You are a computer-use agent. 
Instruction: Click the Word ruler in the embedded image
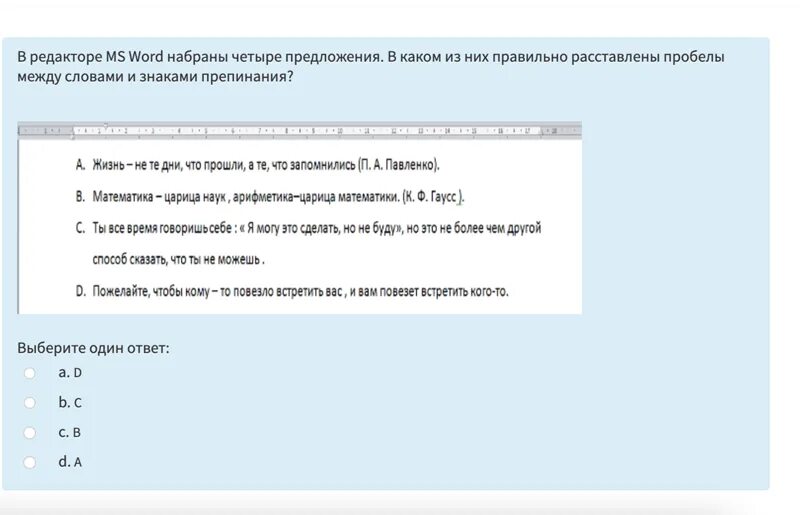299,131
